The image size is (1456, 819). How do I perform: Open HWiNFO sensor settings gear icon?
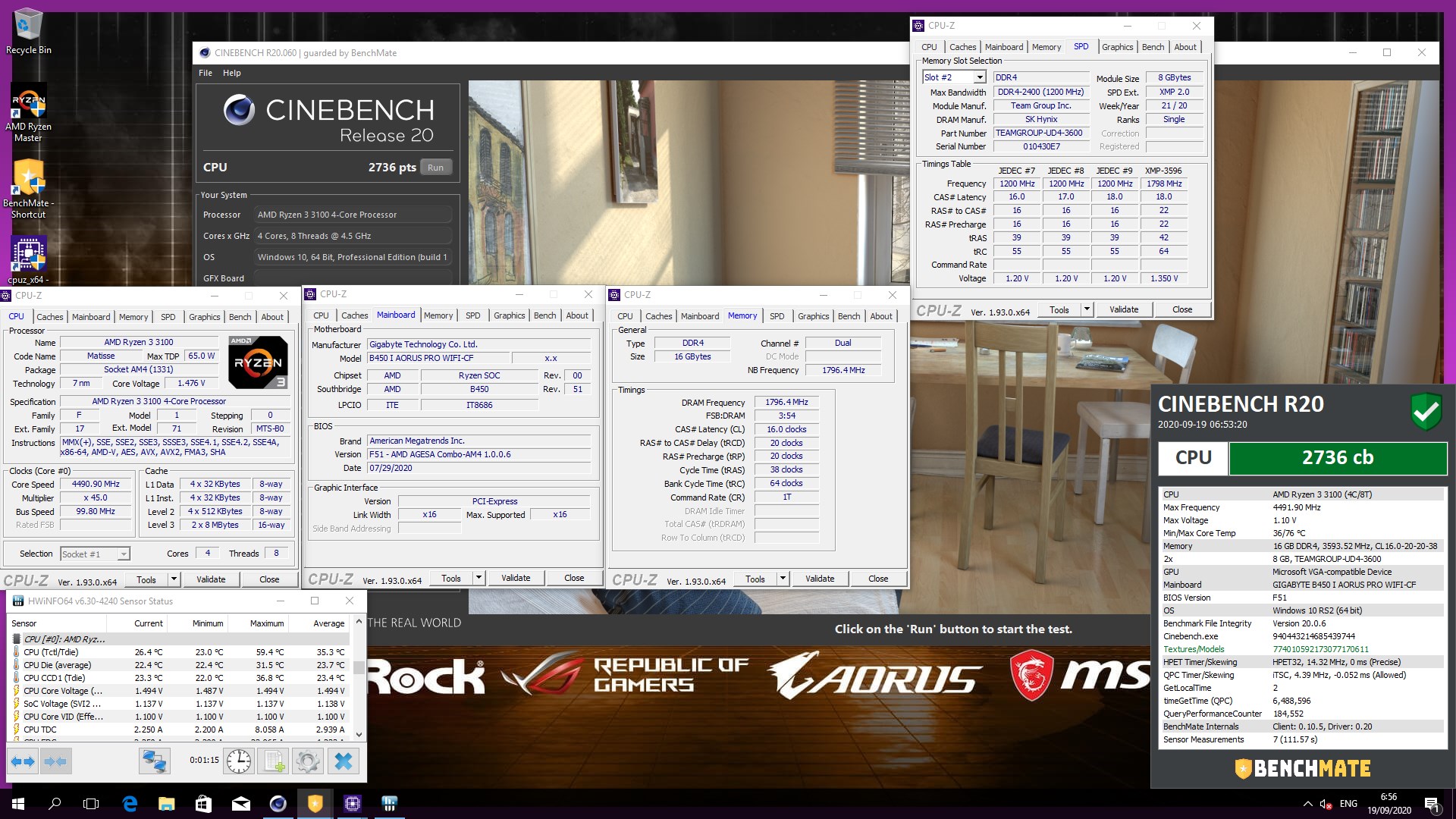point(308,761)
